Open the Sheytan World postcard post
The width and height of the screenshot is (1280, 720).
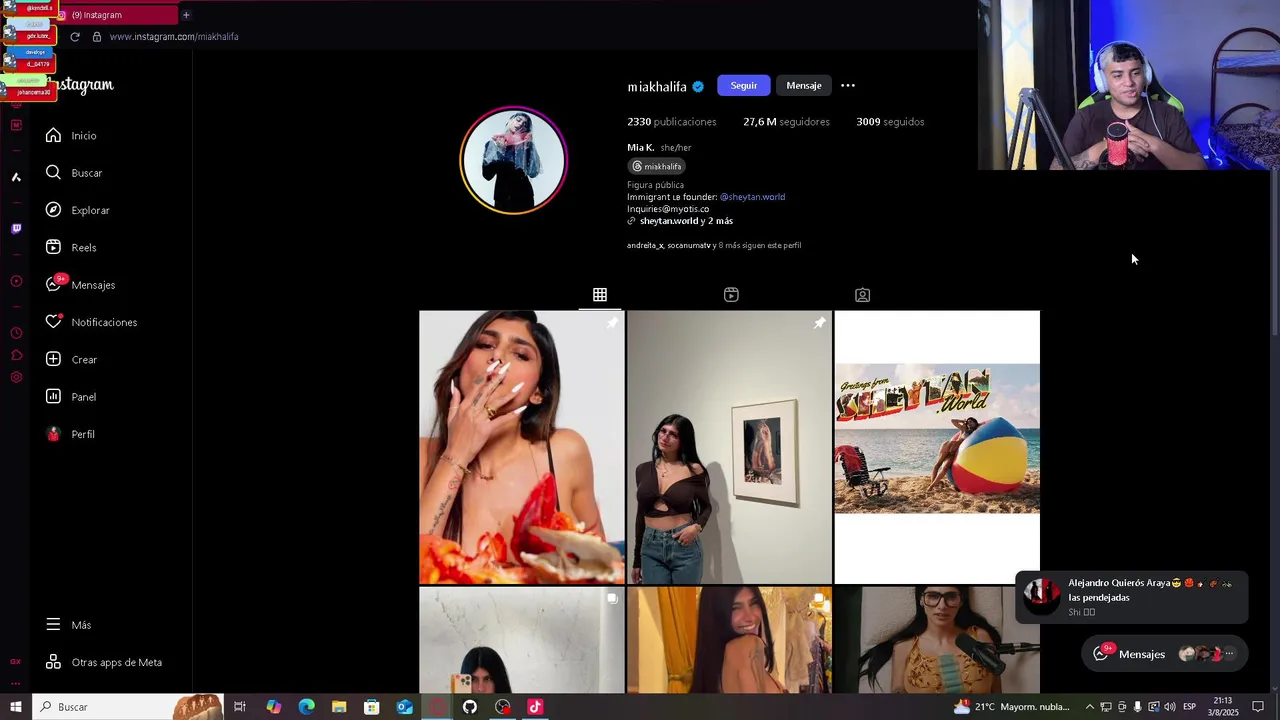(x=937, y=447)
